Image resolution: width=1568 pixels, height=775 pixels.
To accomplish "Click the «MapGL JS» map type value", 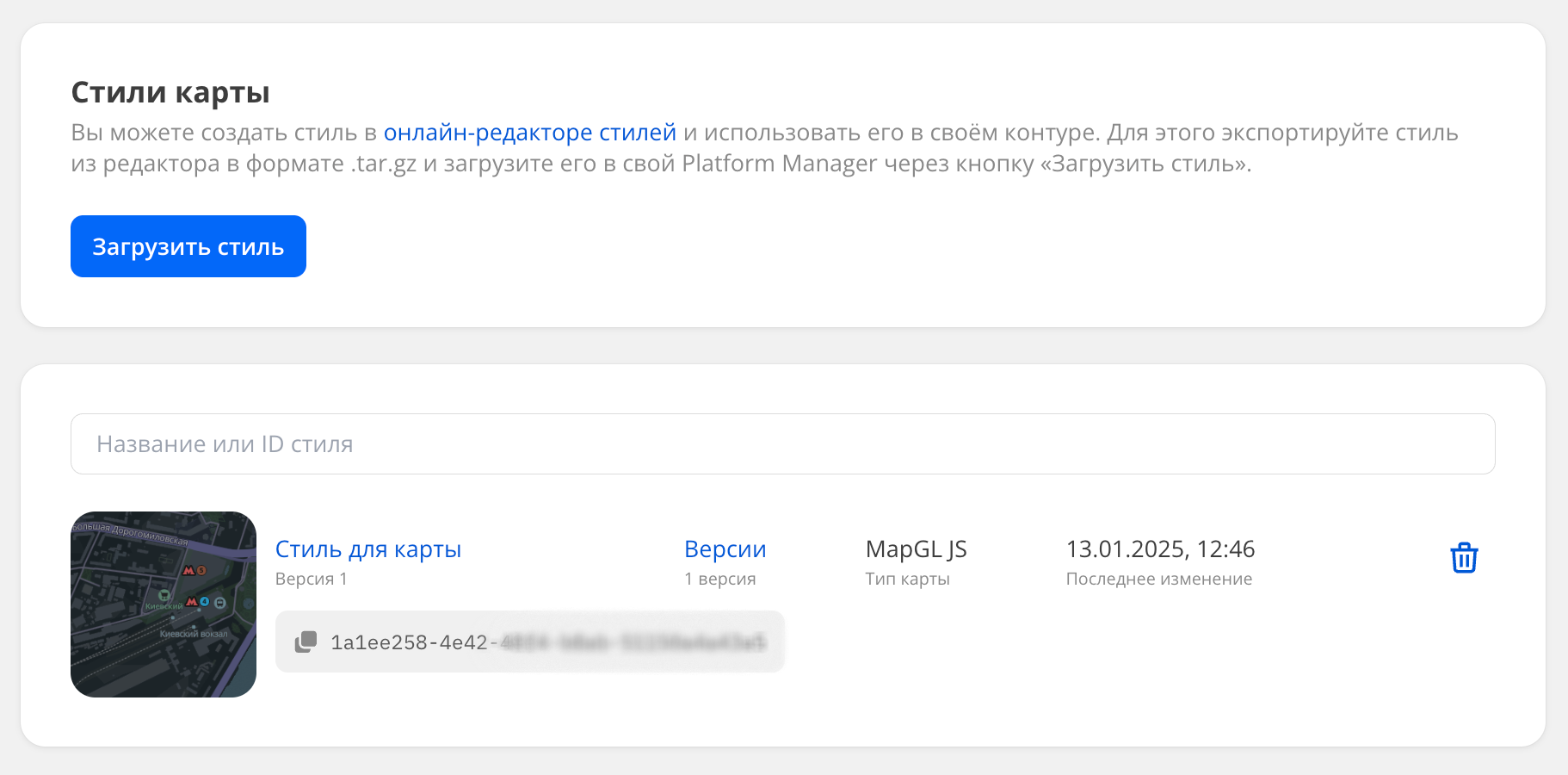I will (x=916, y=549).
